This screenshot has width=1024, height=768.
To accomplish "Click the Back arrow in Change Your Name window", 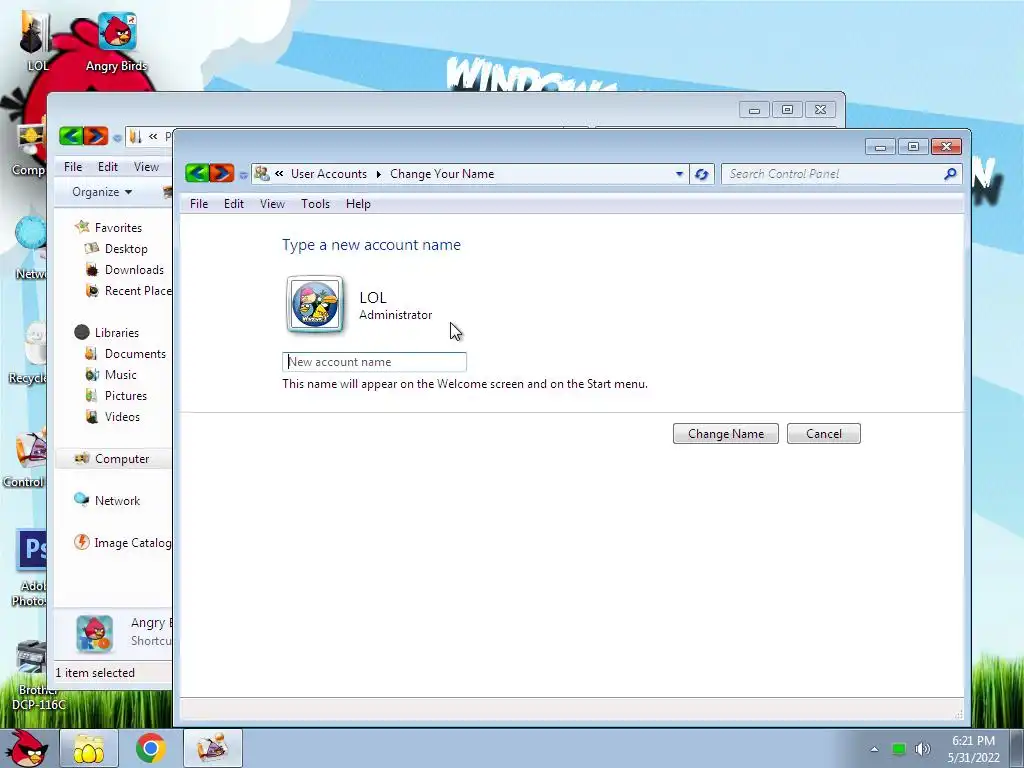I will click(197, 173).
